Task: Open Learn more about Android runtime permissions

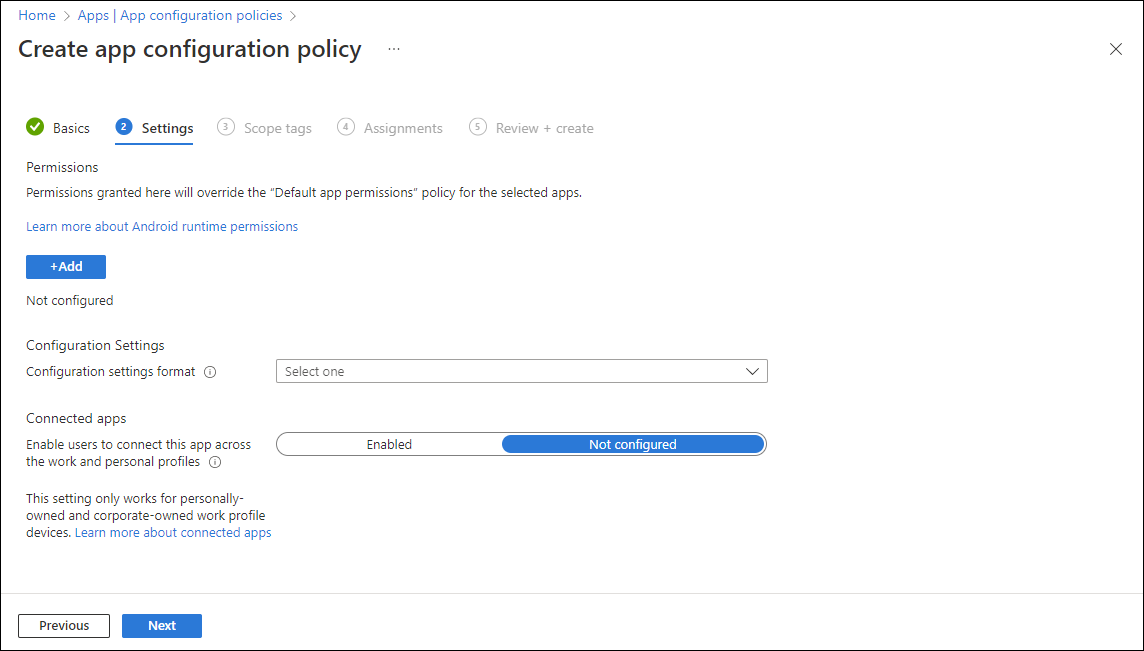Action: tap(161, 226)
